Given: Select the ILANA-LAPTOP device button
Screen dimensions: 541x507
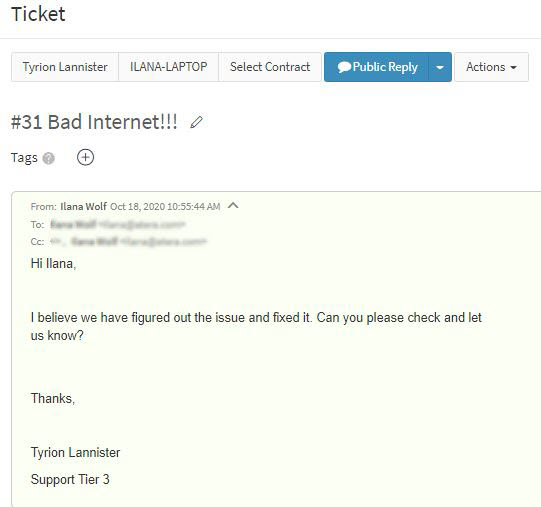Looking at the screenshot, I should click(168, 67).
